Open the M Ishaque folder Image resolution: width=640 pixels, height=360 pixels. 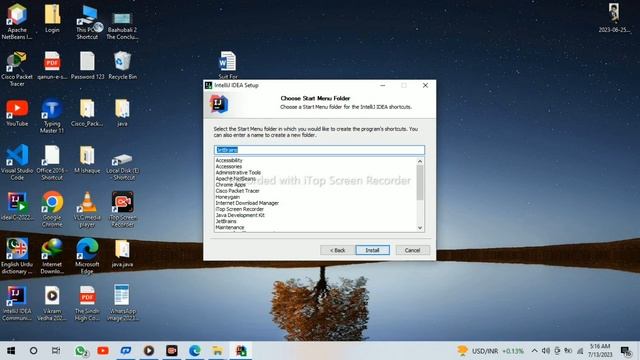pos(87,159)
